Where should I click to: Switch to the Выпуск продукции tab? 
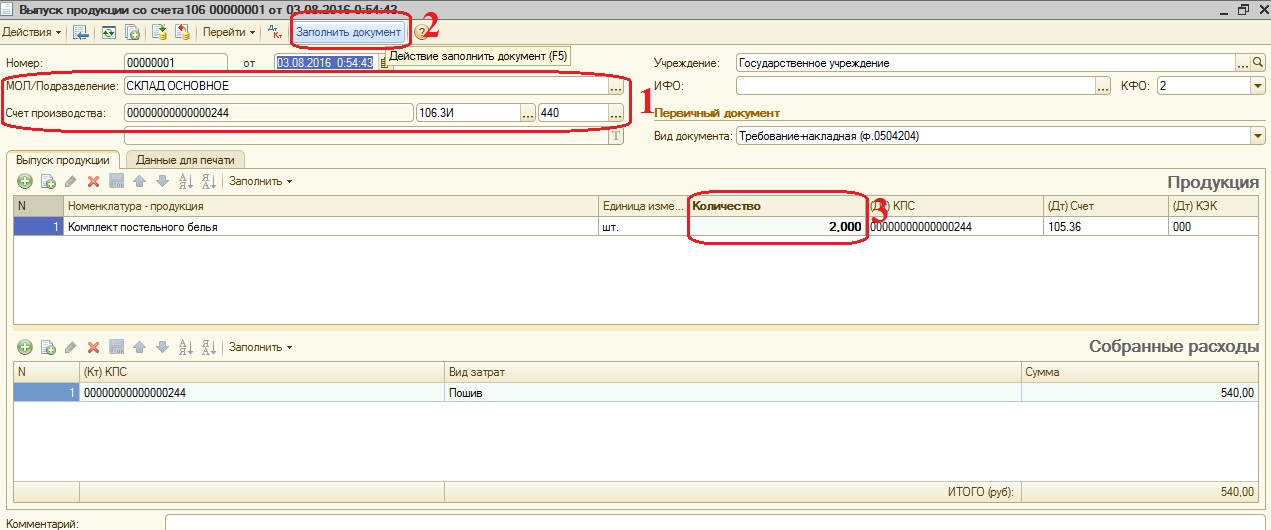(63, 159)
